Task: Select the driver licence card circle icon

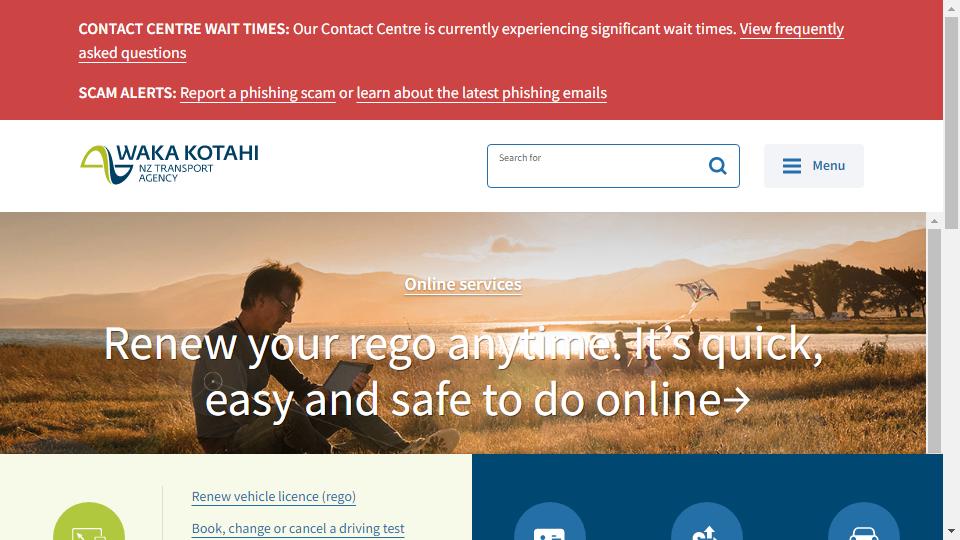Action: click(549, 521)
